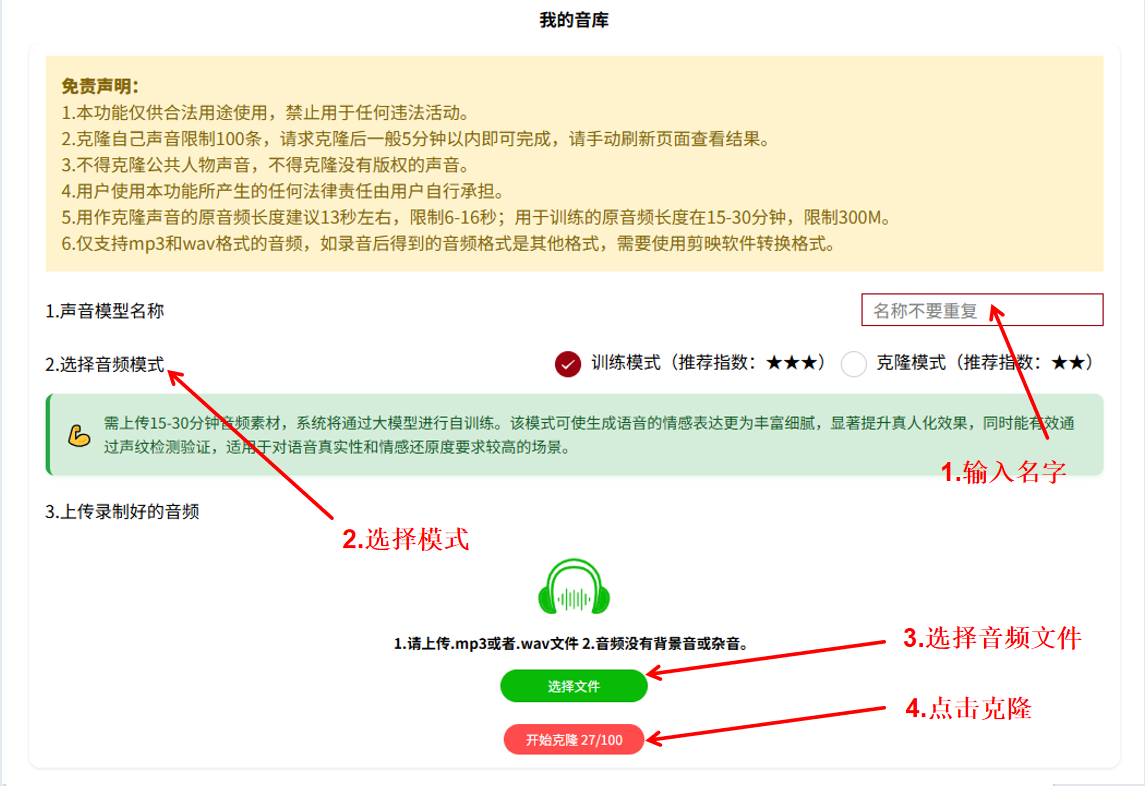Click the green headphone upload icon
The image size is (1145, 786).
pos(574,587)
